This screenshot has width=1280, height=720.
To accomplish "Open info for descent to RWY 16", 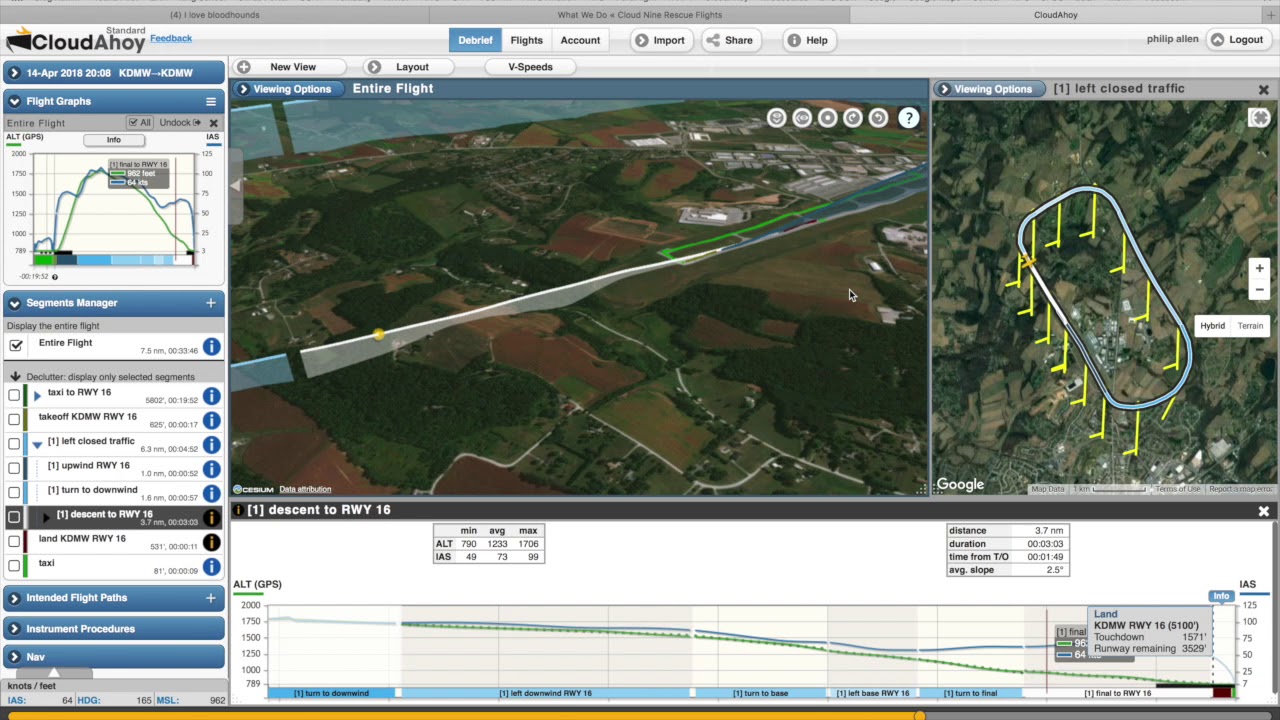I will tap(212, 518).
